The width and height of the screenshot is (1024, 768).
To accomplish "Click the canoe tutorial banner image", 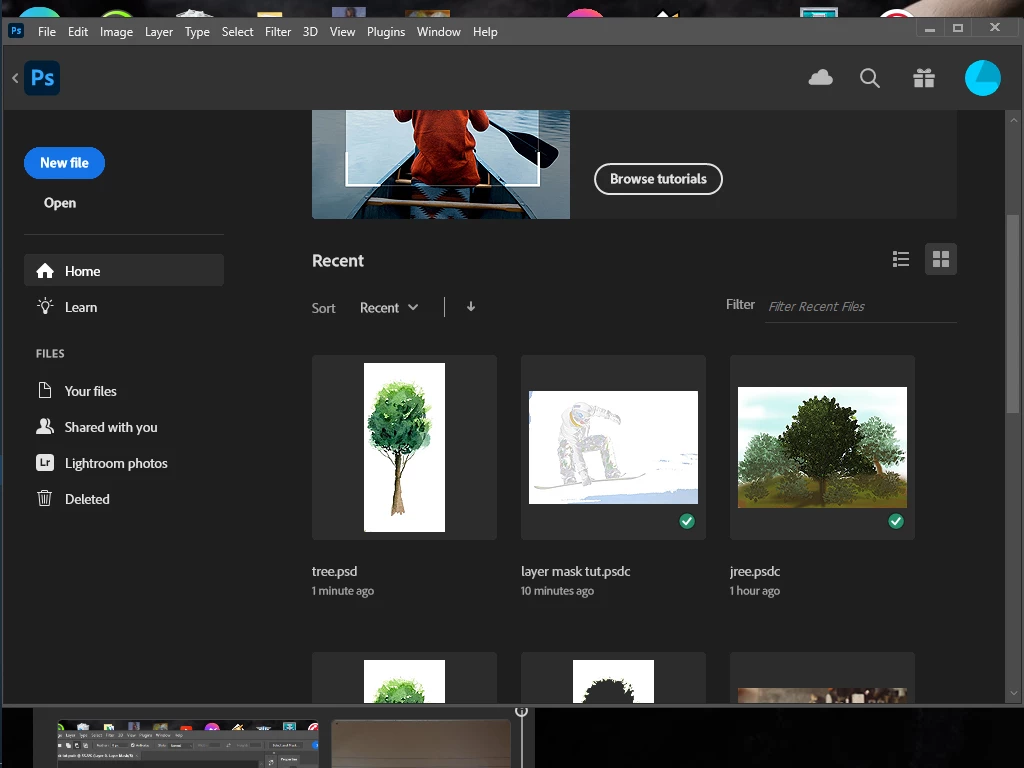I will click(x=441, y=164).
